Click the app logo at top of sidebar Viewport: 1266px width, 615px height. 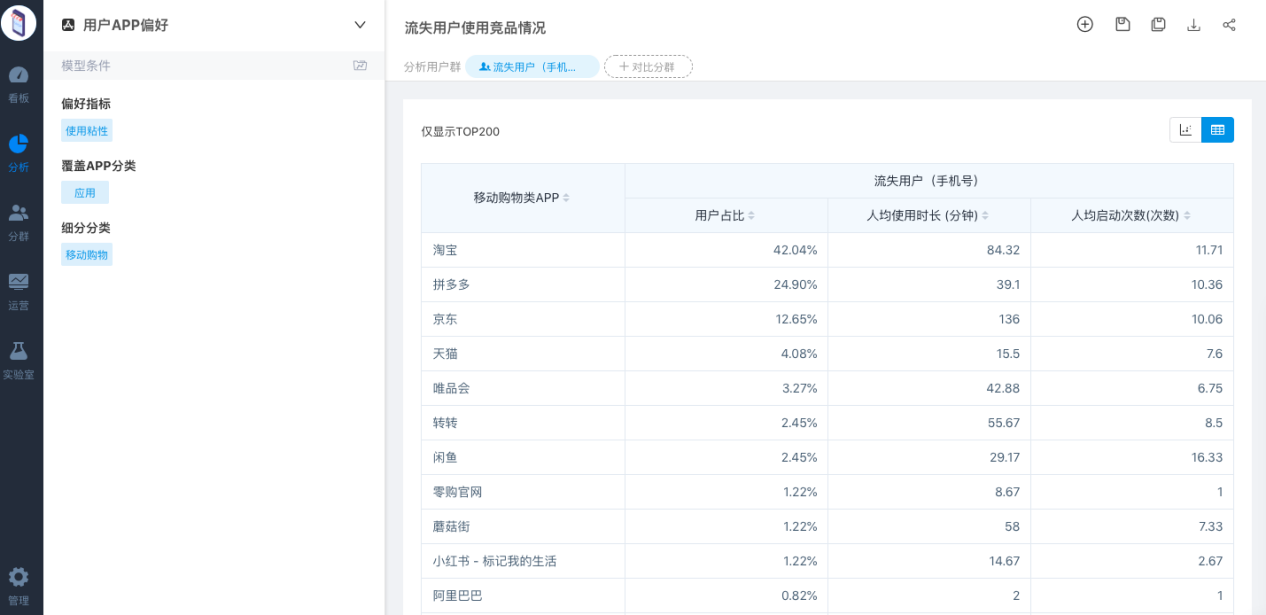[x=18, y=22]
